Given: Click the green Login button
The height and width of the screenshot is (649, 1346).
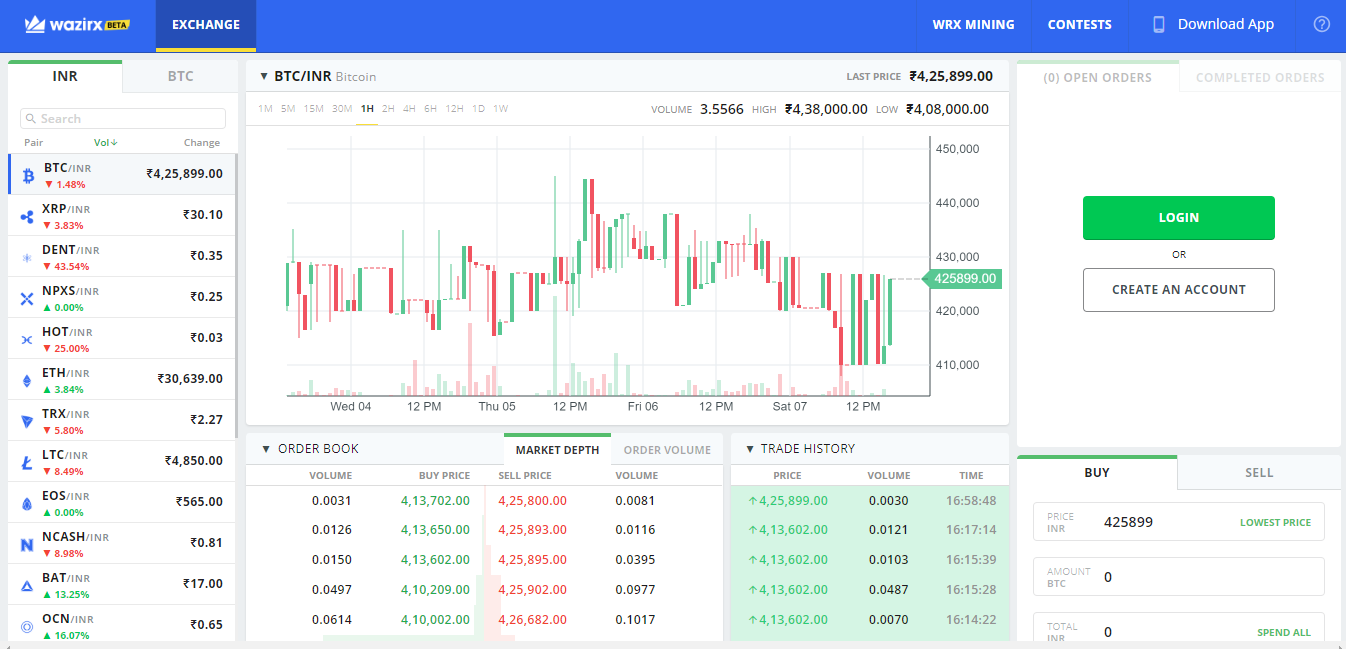Looking at the screenshot, I should coord(1178,218).
